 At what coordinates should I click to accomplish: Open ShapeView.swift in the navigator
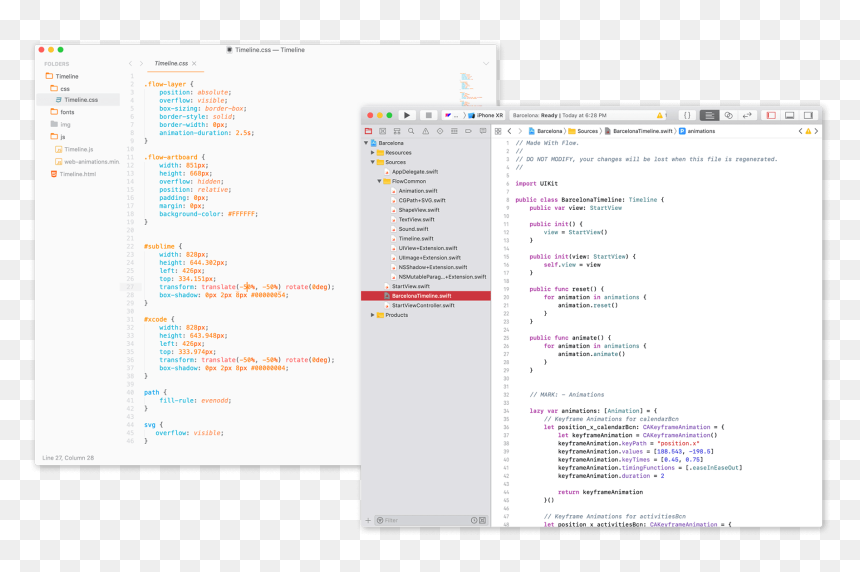[x=415, y=210]
